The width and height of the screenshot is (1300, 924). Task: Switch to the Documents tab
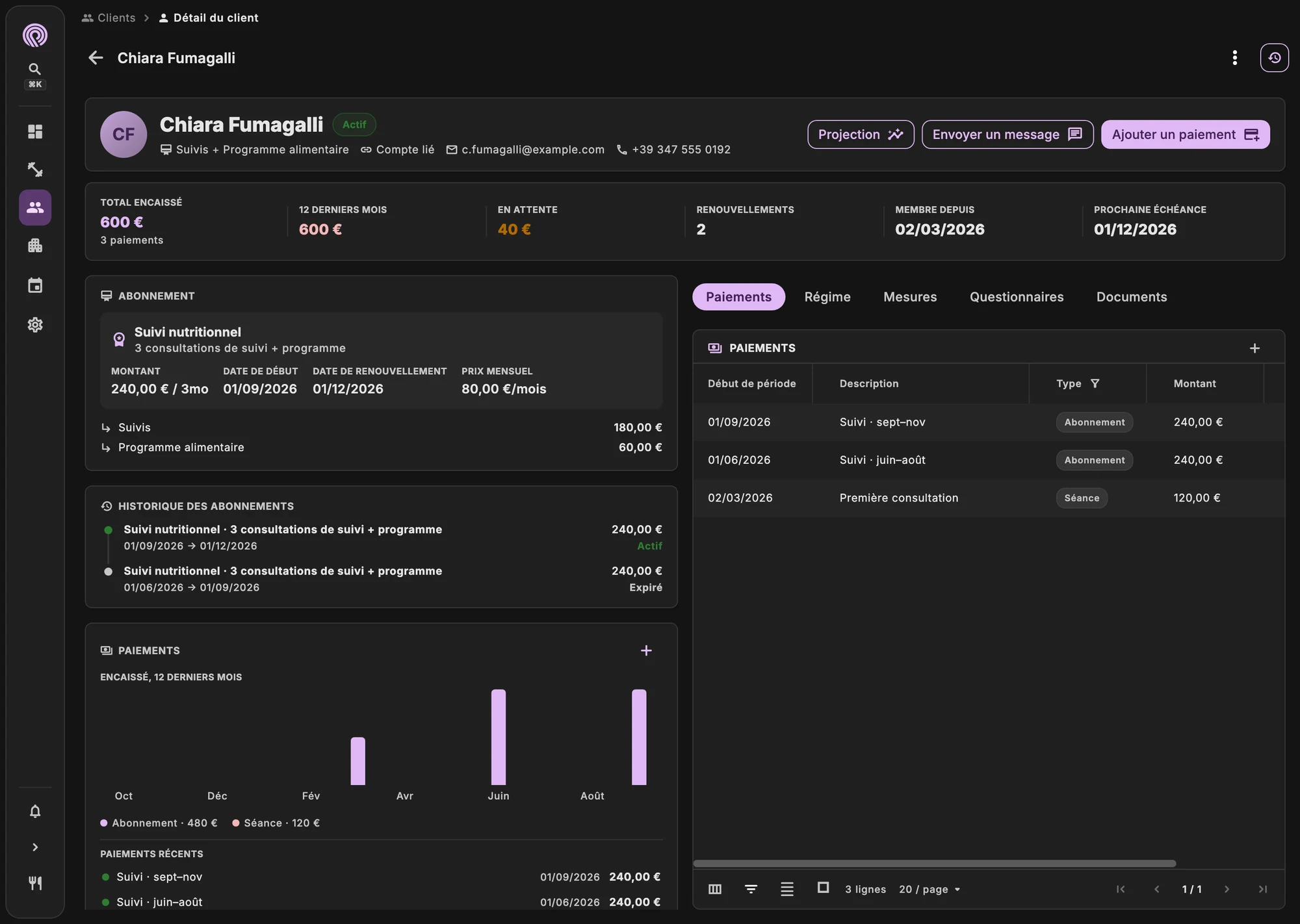pyautogui.click(x=1132, y=297)
